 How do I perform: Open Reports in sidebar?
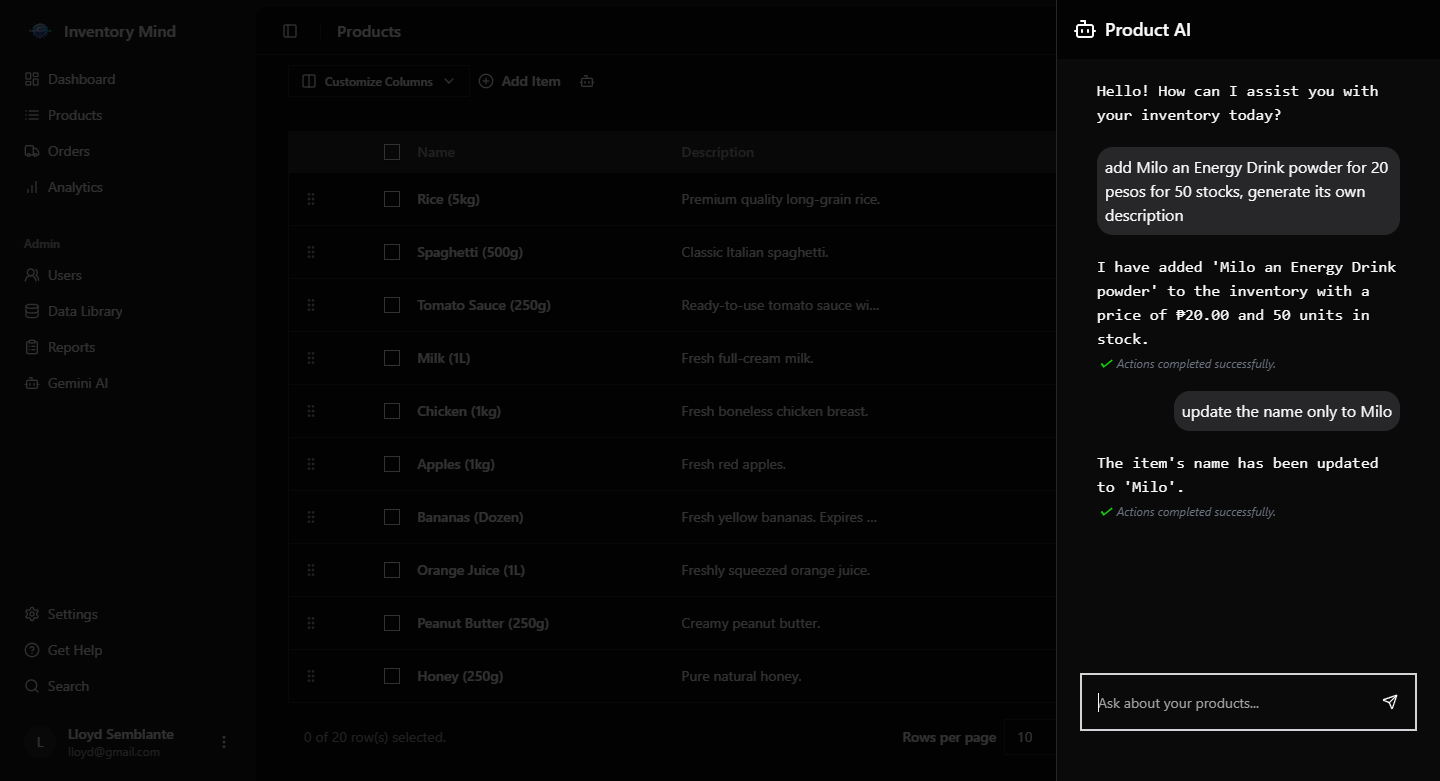click(x=70, y=347)
